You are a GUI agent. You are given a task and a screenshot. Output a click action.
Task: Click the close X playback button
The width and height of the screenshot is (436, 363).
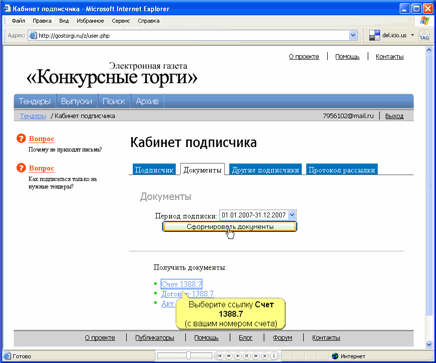click(x=265, y=356)
